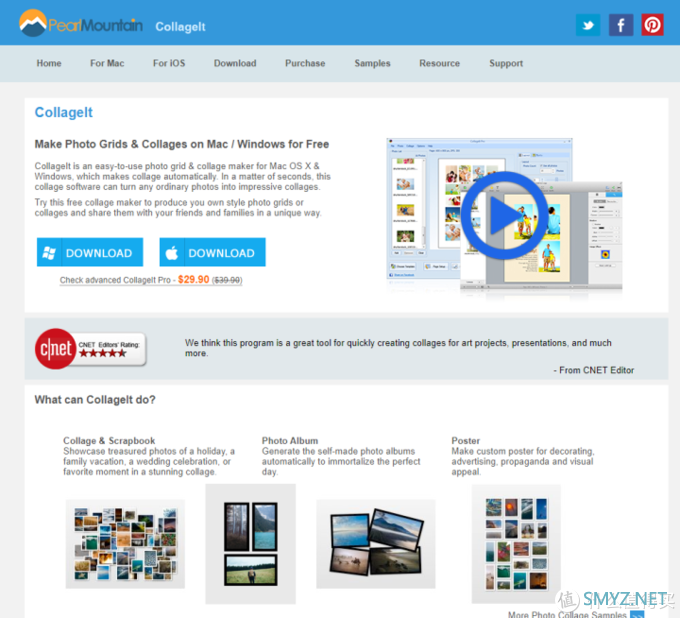The width and height of the screenshot is (680, 618).
Task: Click the Poster heading
Action: (465, 441)
